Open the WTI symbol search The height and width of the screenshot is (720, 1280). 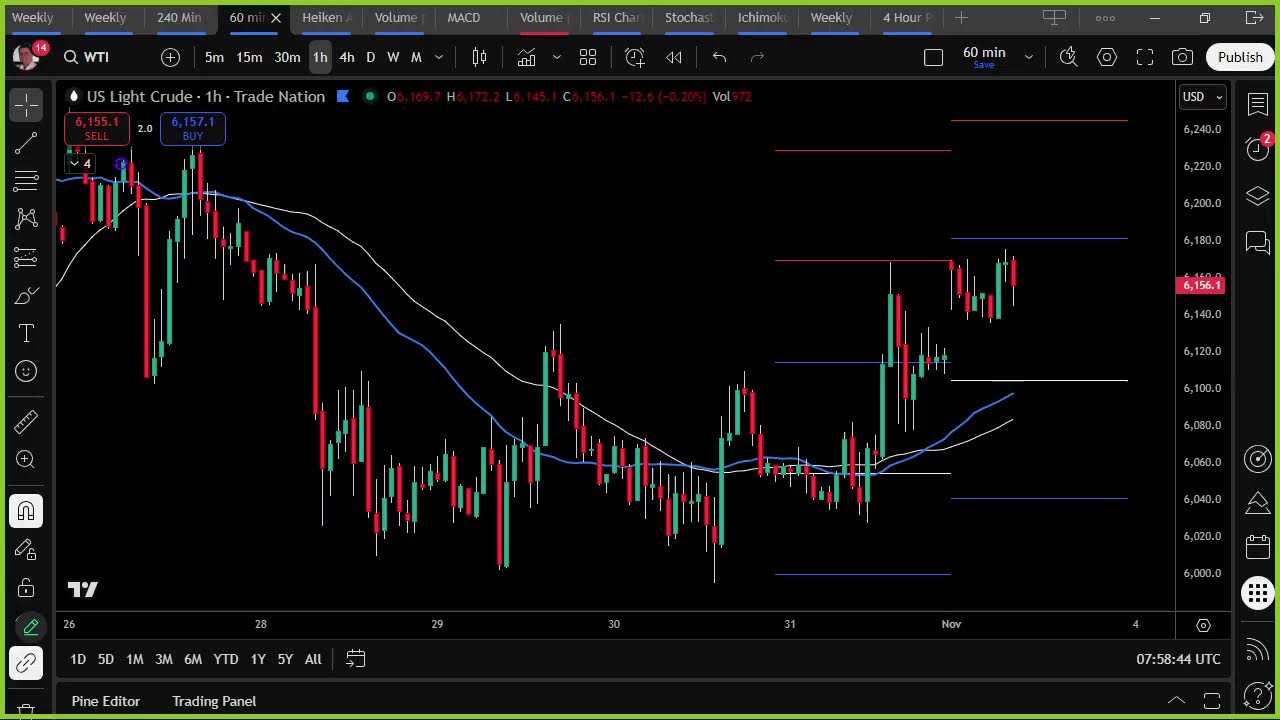(87, 57)
